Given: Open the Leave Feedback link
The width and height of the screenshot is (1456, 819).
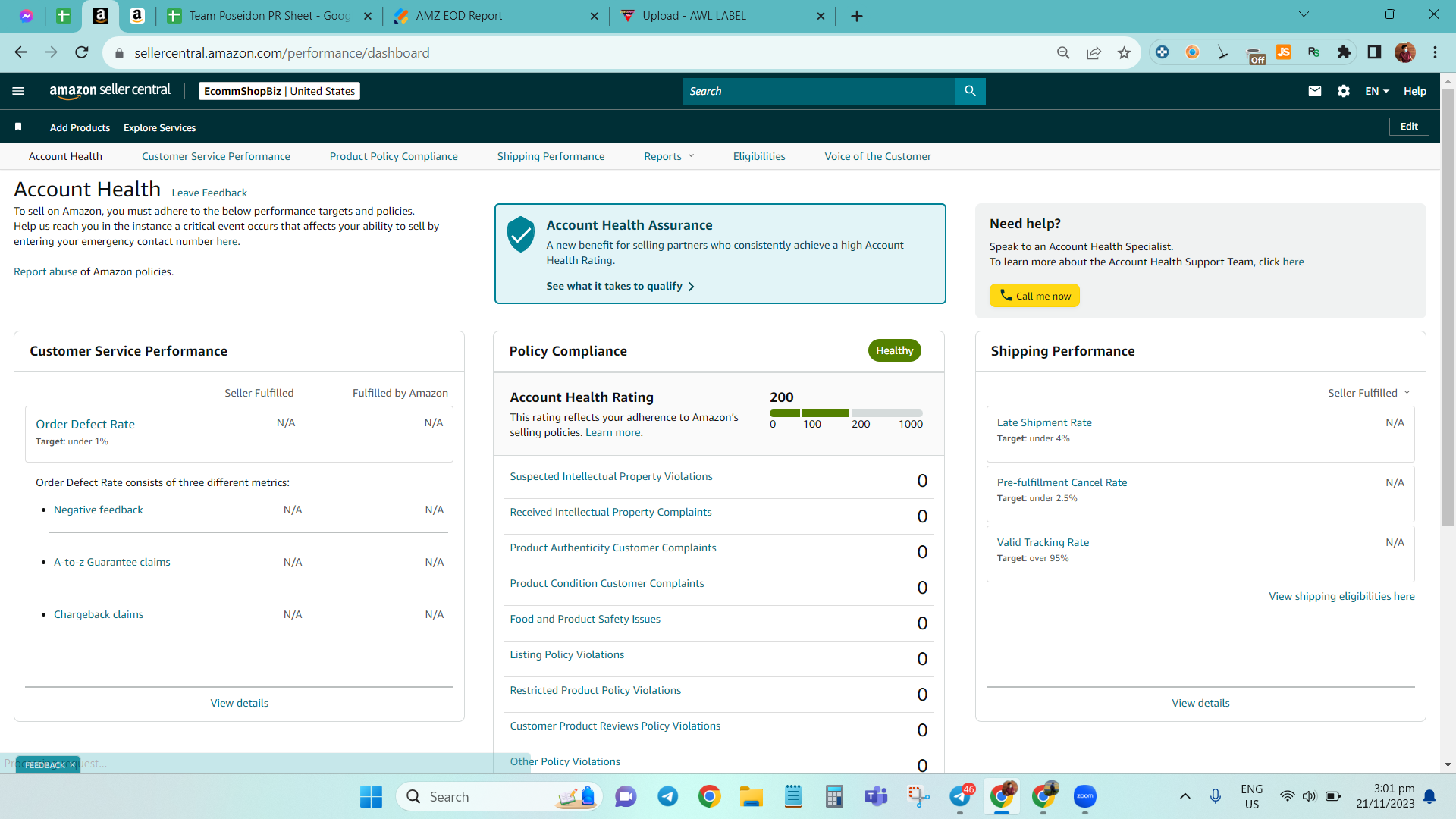Looking at the screenshot, I should 209,193.
